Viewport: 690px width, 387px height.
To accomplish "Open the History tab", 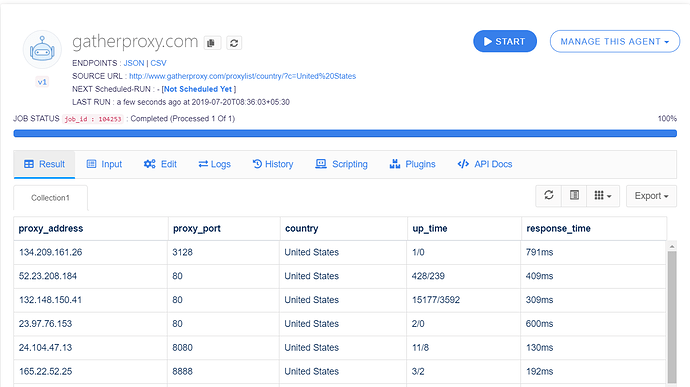I will [x=273, y=164].
